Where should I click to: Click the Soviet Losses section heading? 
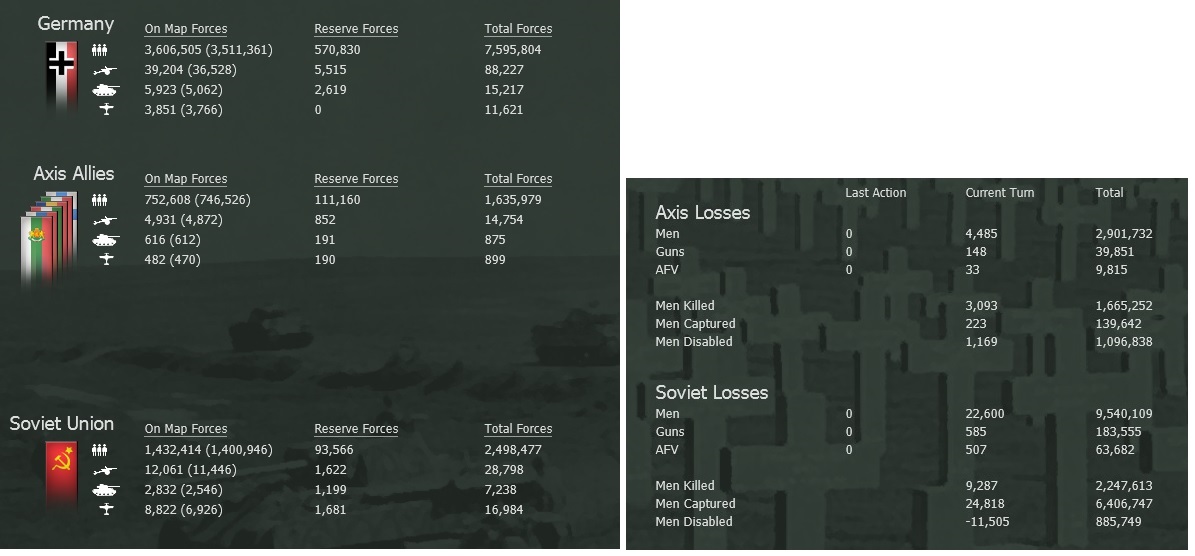711,392
